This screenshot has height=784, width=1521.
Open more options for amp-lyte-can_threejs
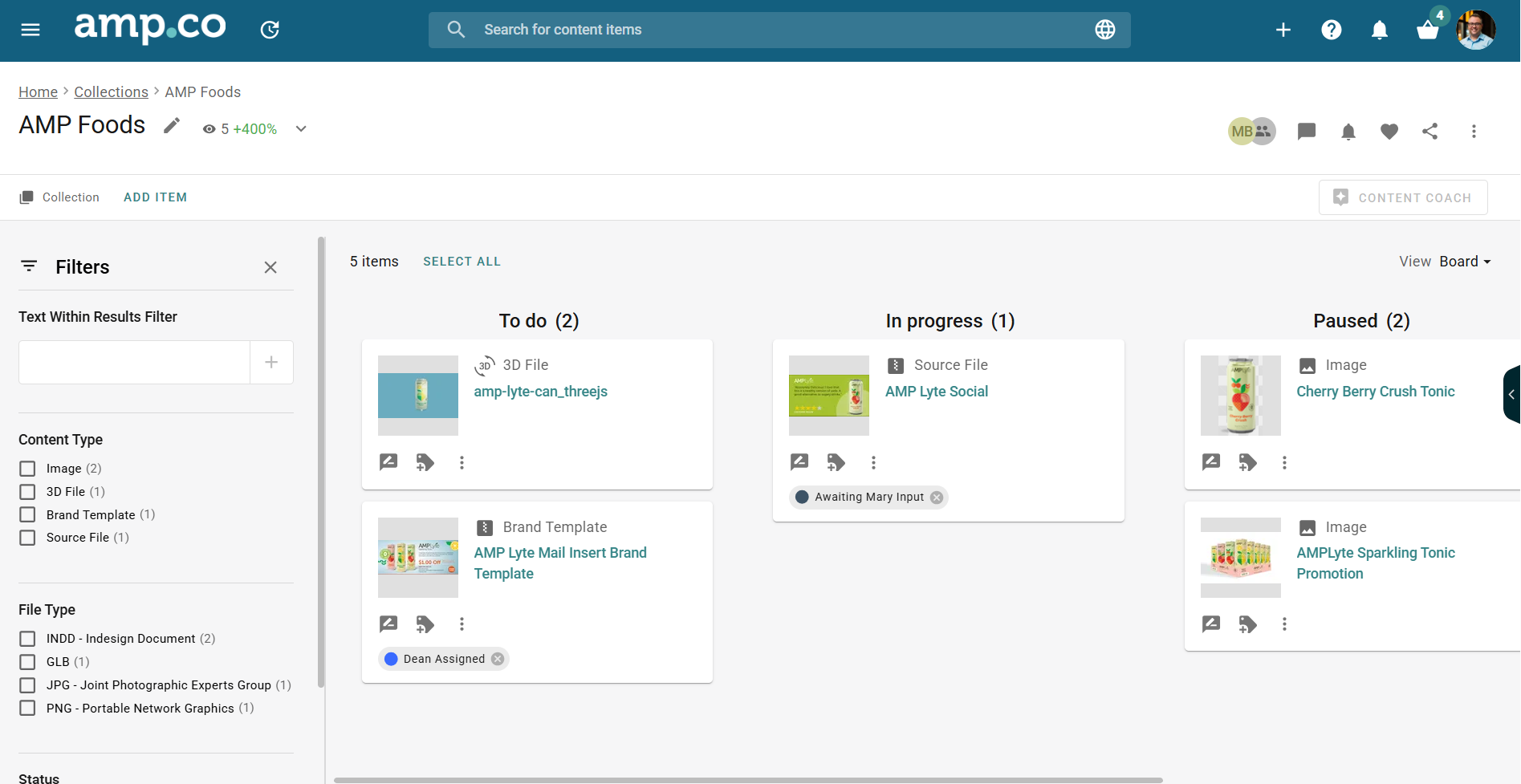pyautogui.click(x=462, y=462)
